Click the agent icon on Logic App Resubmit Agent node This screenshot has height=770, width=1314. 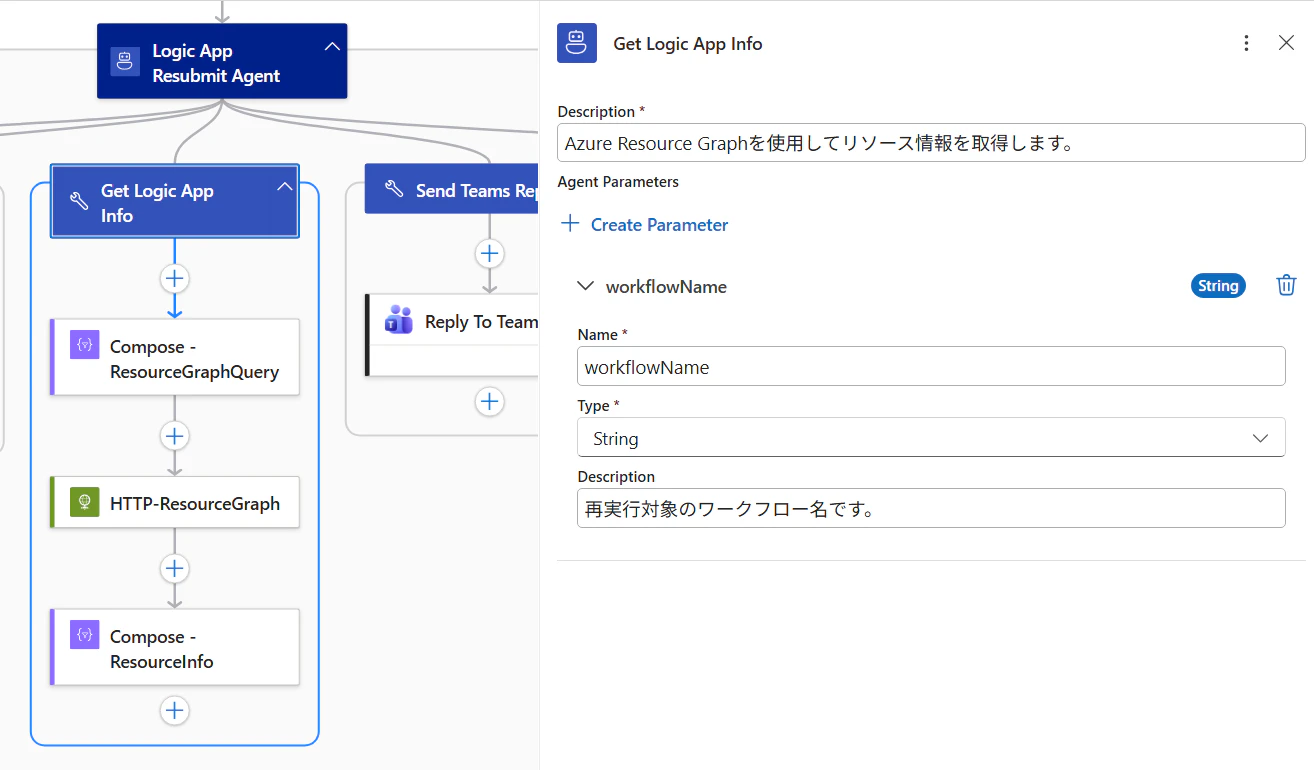click(125, 62)
